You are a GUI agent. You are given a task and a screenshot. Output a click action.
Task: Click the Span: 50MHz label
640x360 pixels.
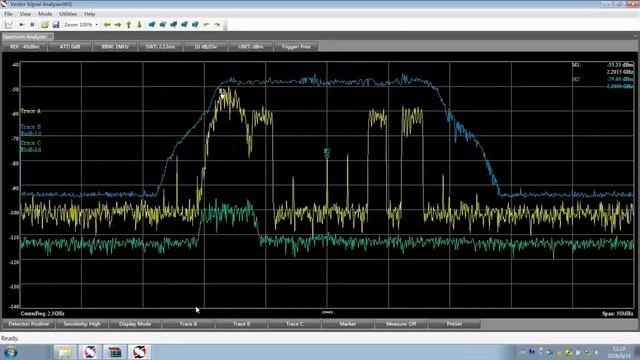[x=618, y=313]
